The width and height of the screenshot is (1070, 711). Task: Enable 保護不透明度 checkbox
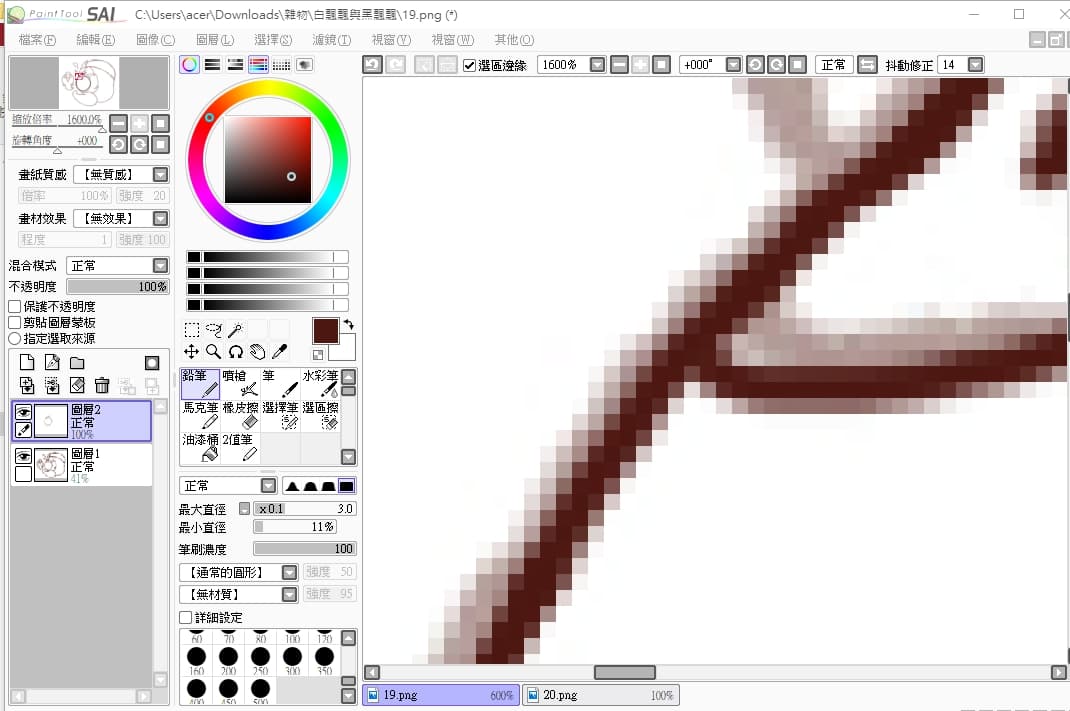(x=14, y=306)
